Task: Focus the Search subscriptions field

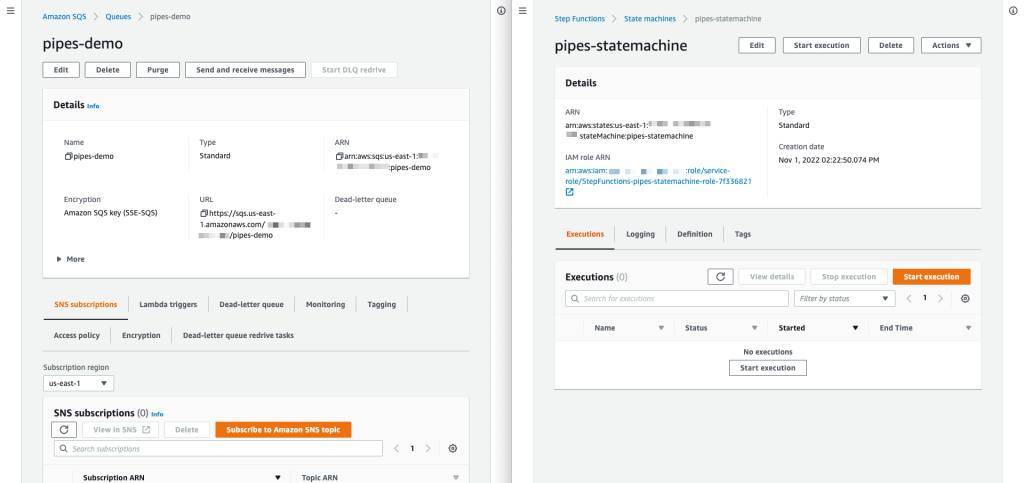Action: point(218,448)
